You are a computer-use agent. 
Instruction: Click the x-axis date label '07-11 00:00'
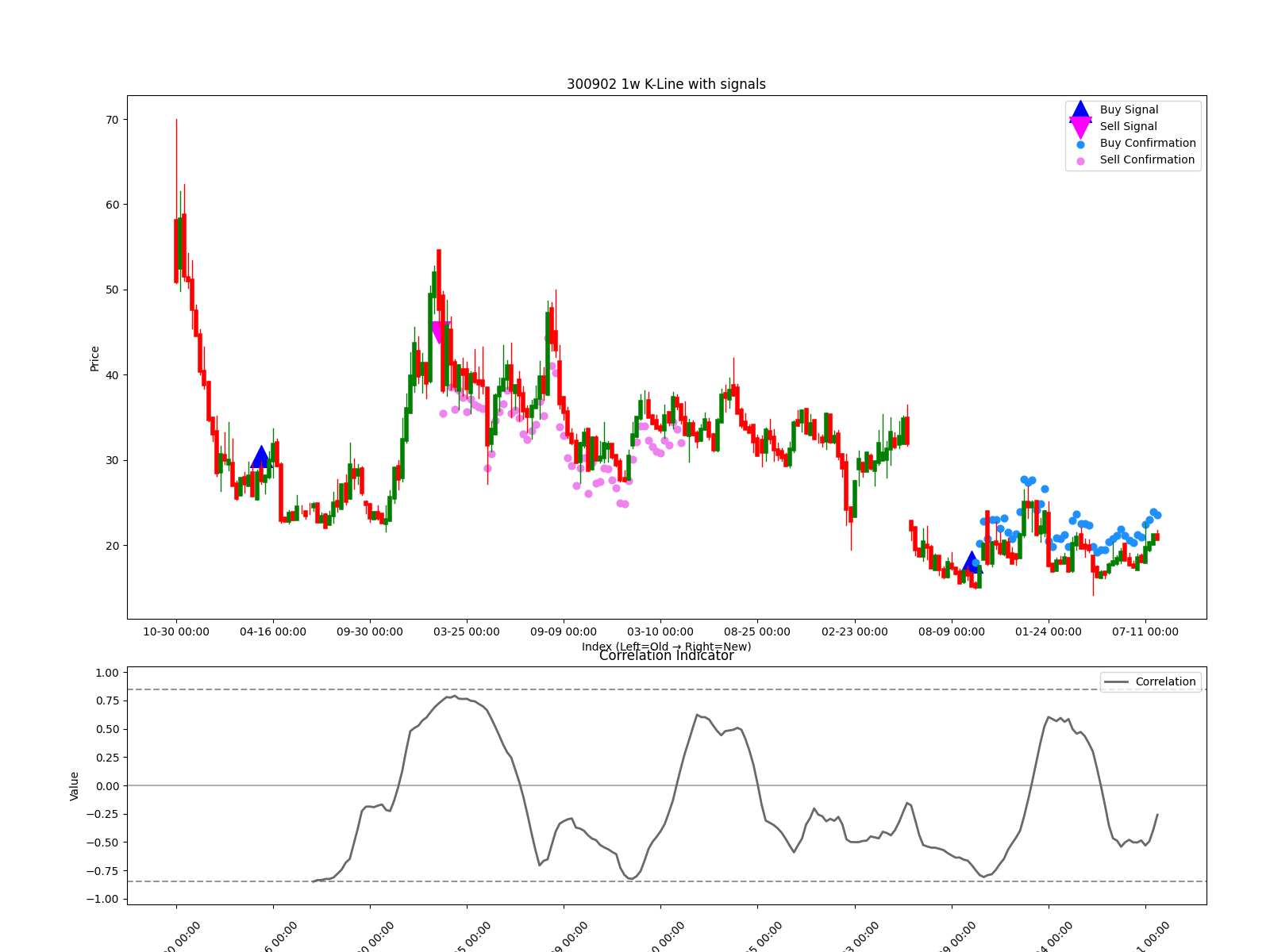[1145, 632]
